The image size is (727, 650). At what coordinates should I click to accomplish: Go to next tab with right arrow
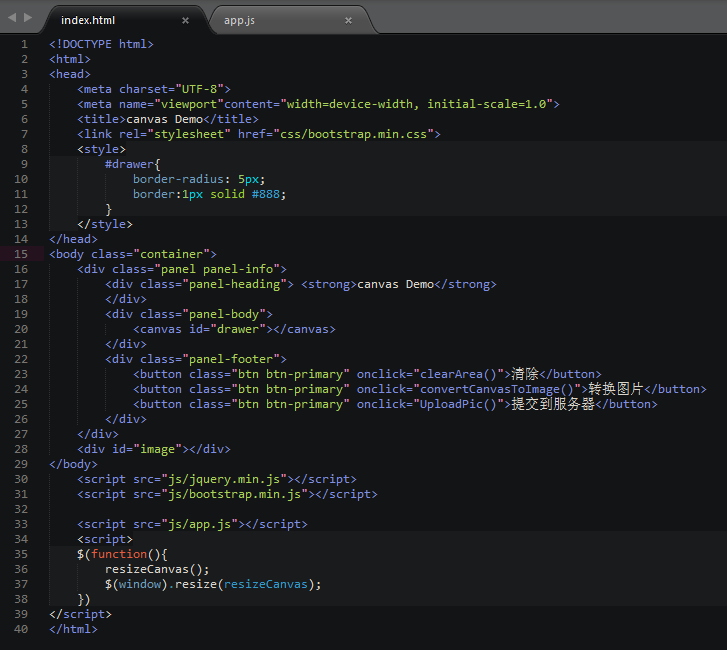pyautogui.click(x=28, y=17)
